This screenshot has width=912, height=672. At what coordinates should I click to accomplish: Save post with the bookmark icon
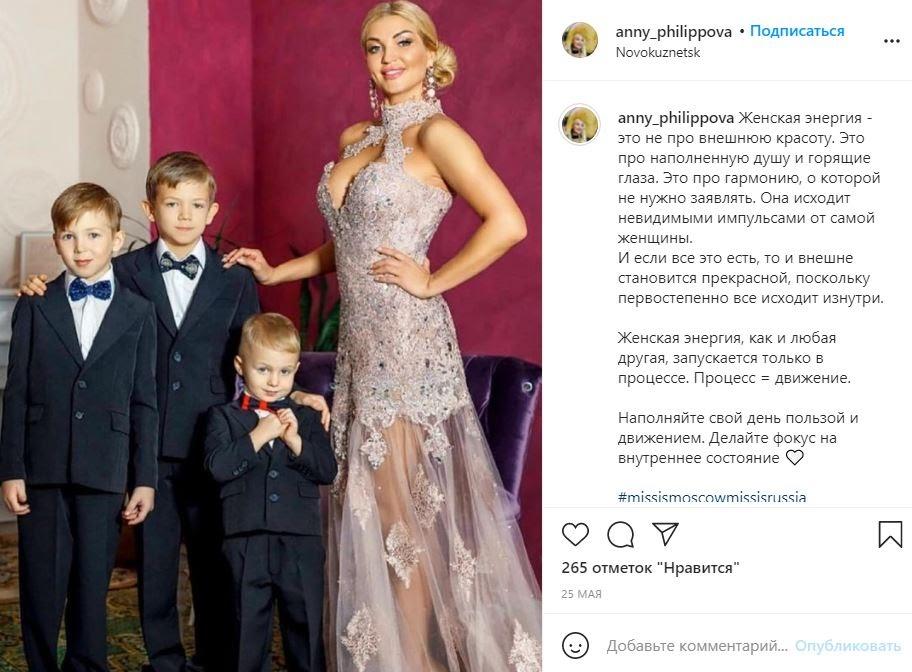click(x=890, y=534)
